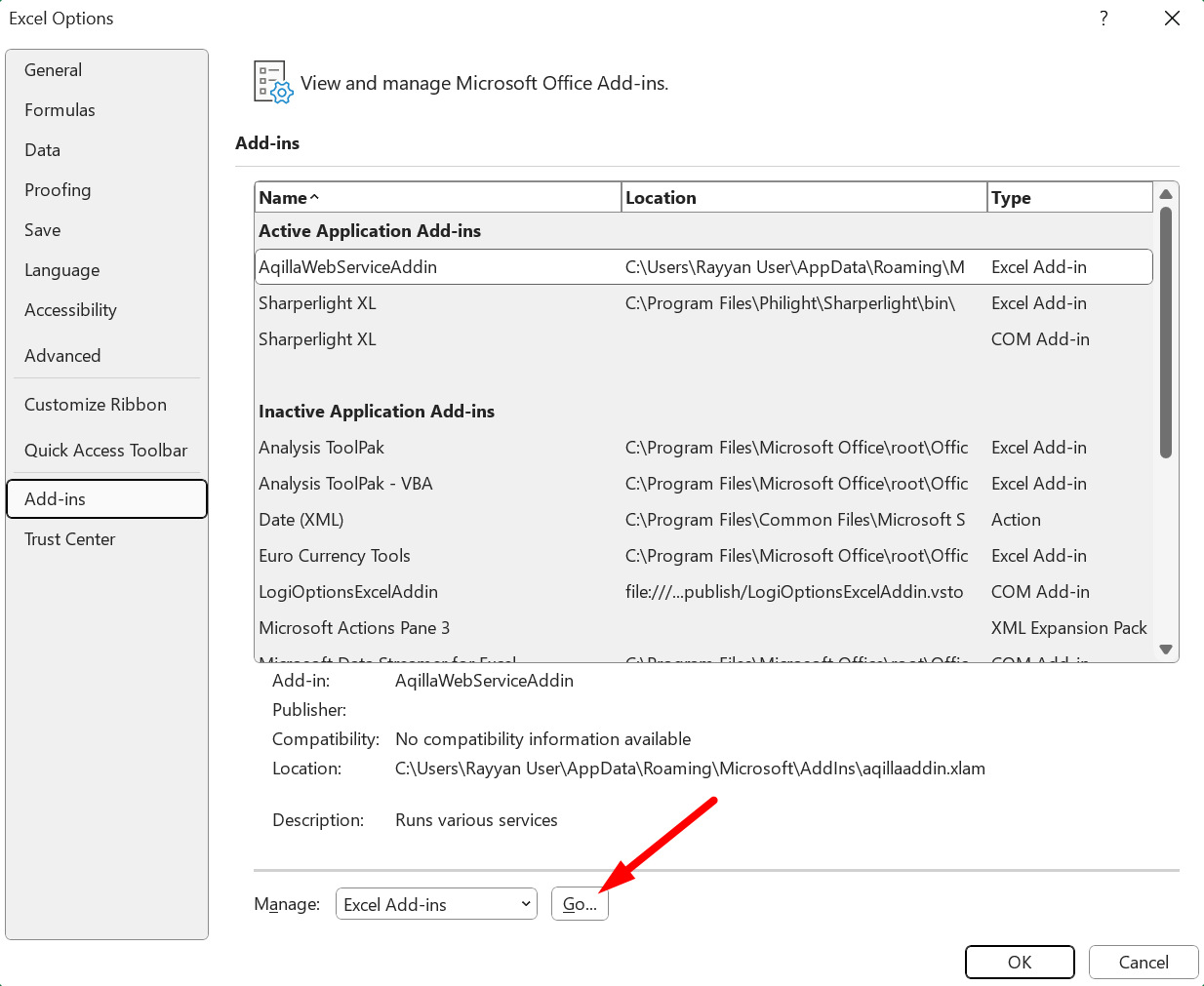1204x986 pixels.
Task: Cancel the Excel Options dialog
Action: coord(1143,962)
